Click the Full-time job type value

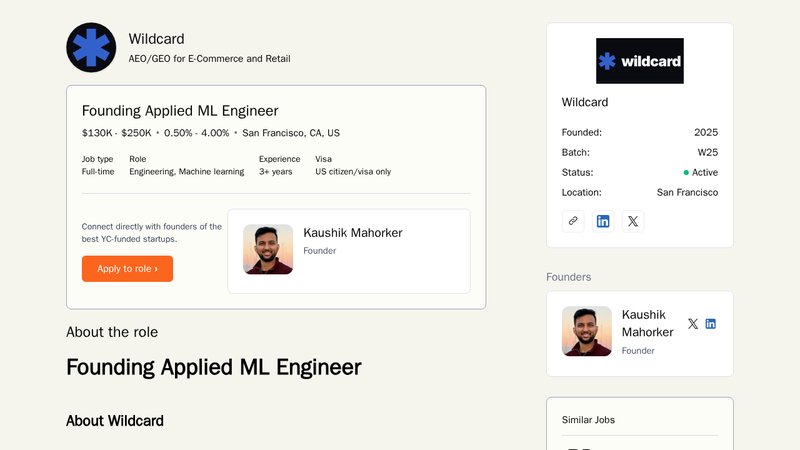click(98, 171)
